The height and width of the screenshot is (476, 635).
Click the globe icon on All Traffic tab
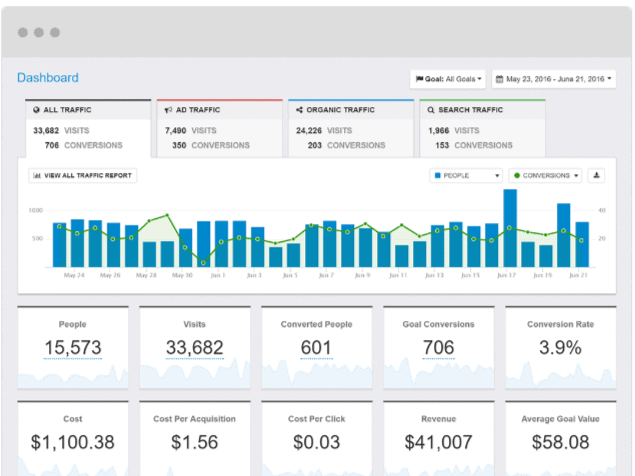(37, 110)
